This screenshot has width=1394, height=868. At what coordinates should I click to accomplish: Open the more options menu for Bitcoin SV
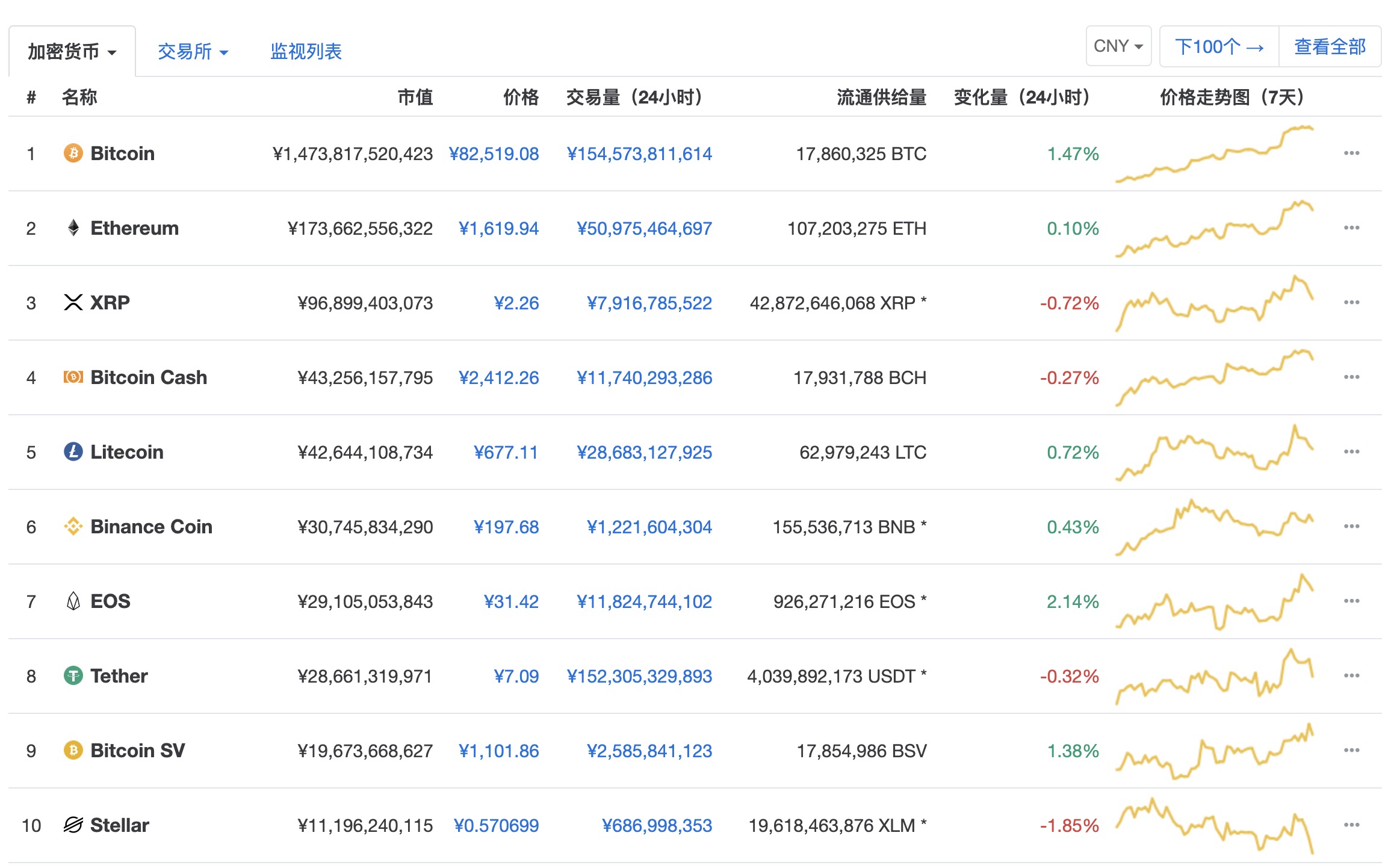pos(1351,751)
